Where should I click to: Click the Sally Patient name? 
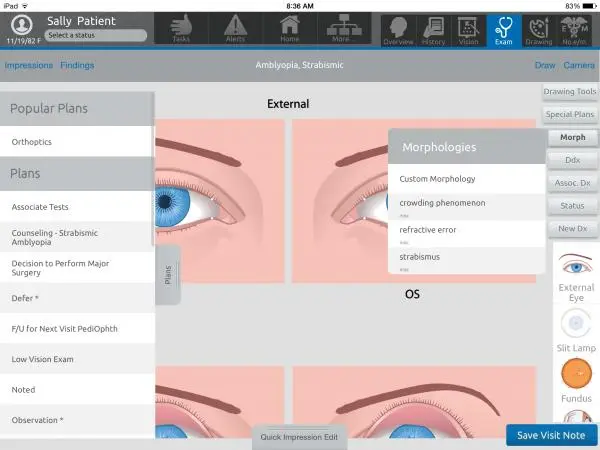point(81,21)
